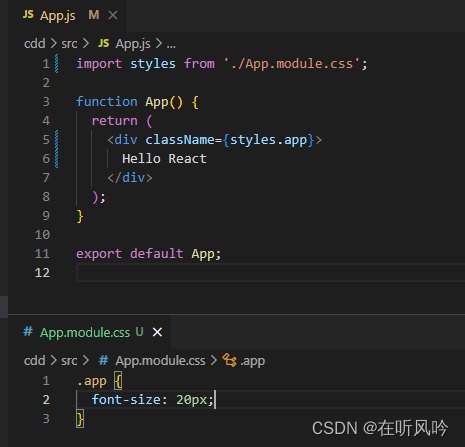Viewport: 465px width, 447px height.
Task: Click the className attribute on line 5
Action: (x=179, y=140)
